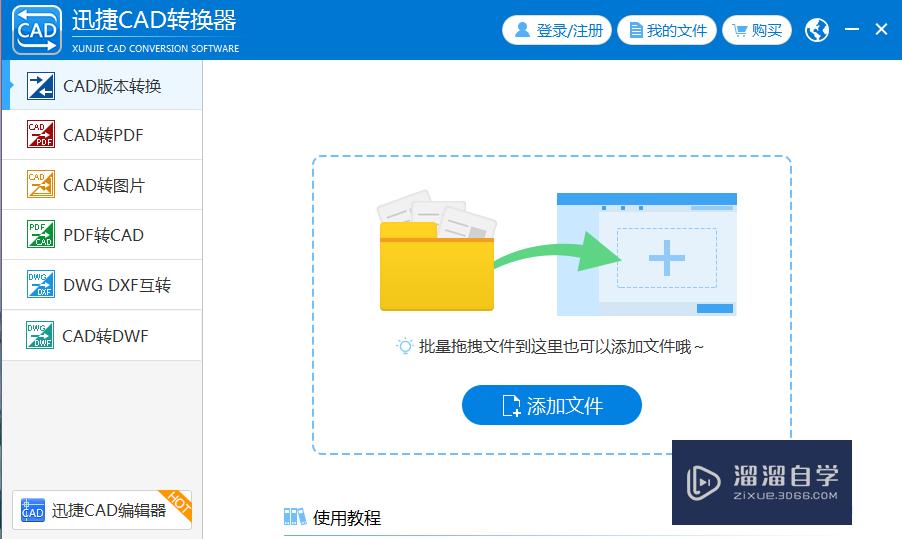Open the CAD转图片 tab

tap(102, 185)
